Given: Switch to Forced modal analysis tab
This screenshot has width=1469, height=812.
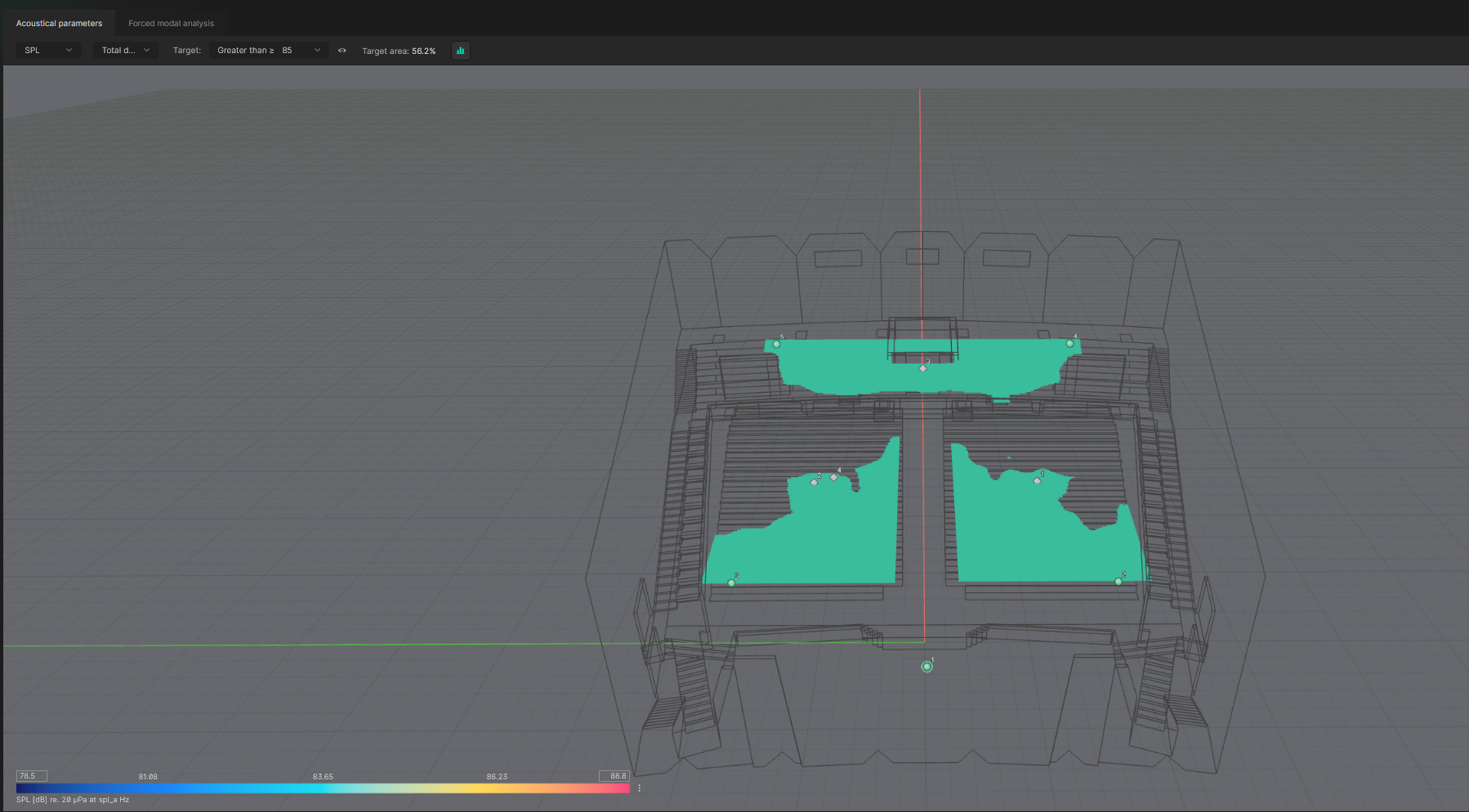Looking at the screenshot, I should (x=171, y=23).
